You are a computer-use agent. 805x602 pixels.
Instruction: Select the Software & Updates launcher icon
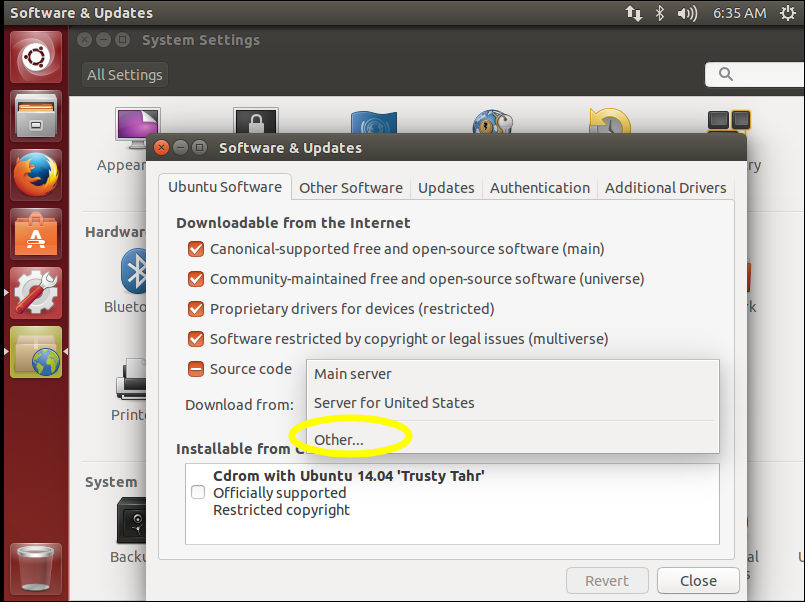click(x=36, y=352)
